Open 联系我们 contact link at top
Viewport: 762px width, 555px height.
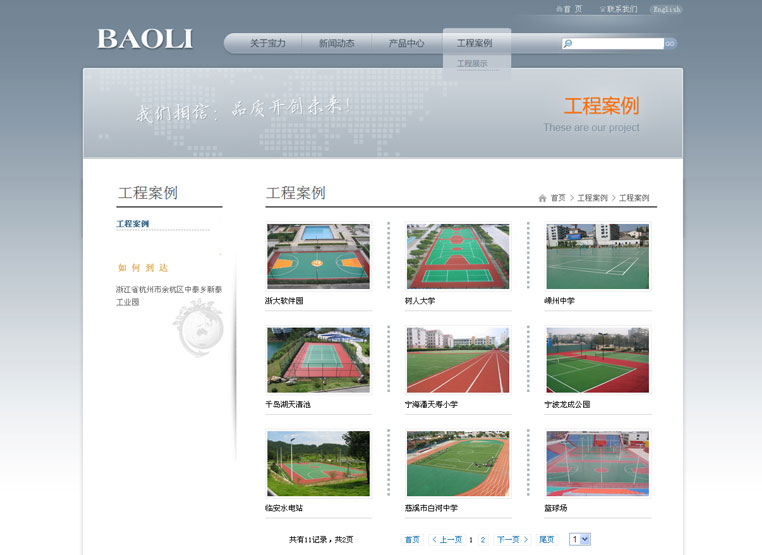pos(621,9)
